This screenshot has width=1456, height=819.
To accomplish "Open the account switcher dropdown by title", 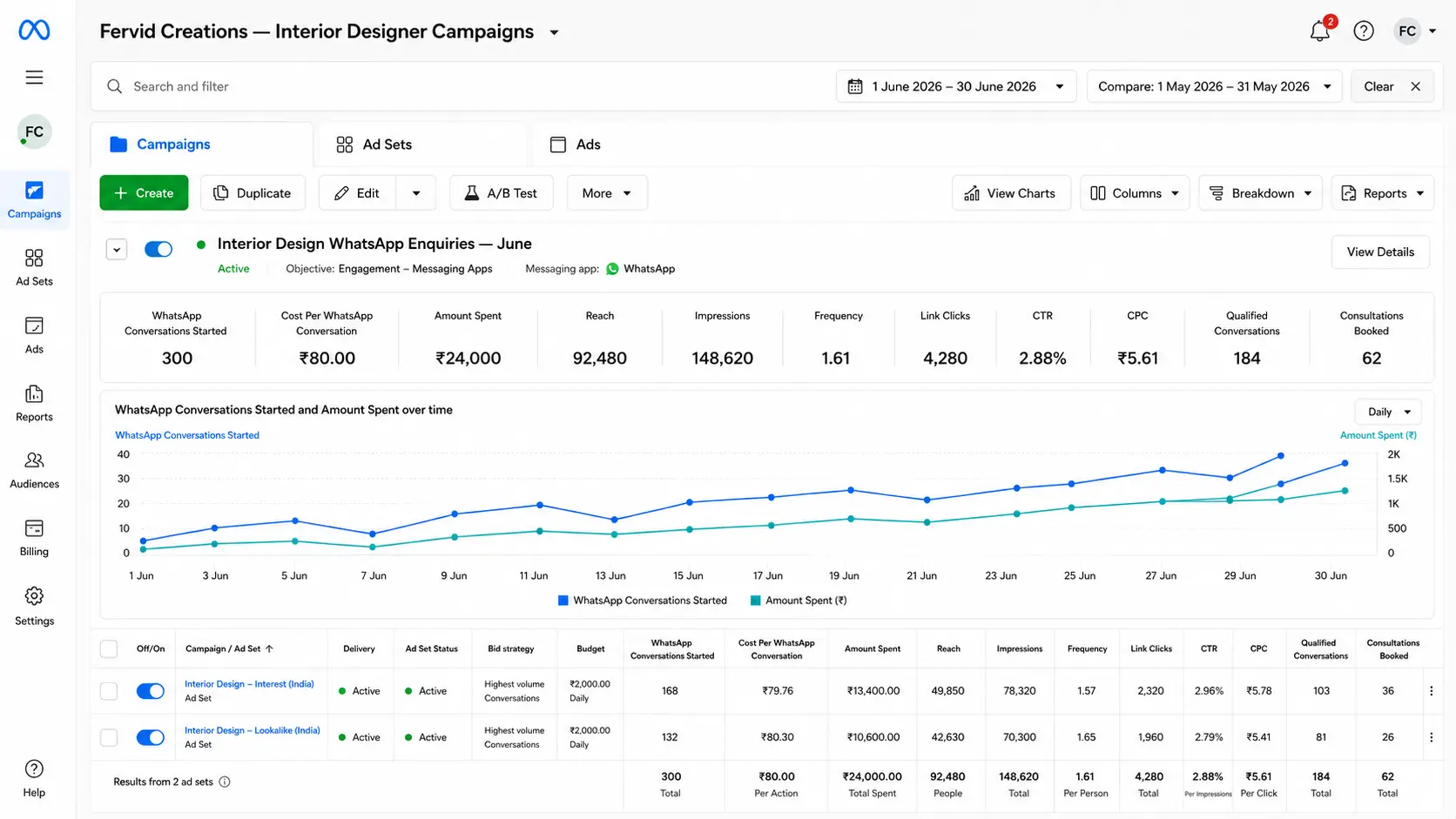I will [x=554, y=32].
